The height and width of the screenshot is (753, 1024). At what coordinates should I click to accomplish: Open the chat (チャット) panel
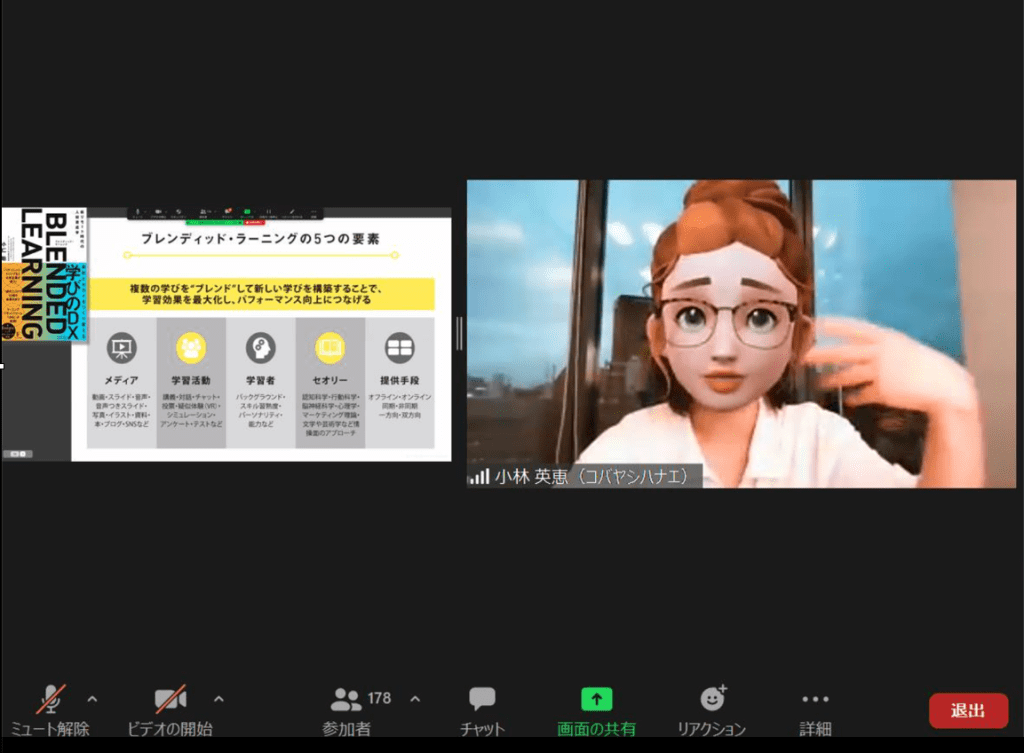point(482,700)
